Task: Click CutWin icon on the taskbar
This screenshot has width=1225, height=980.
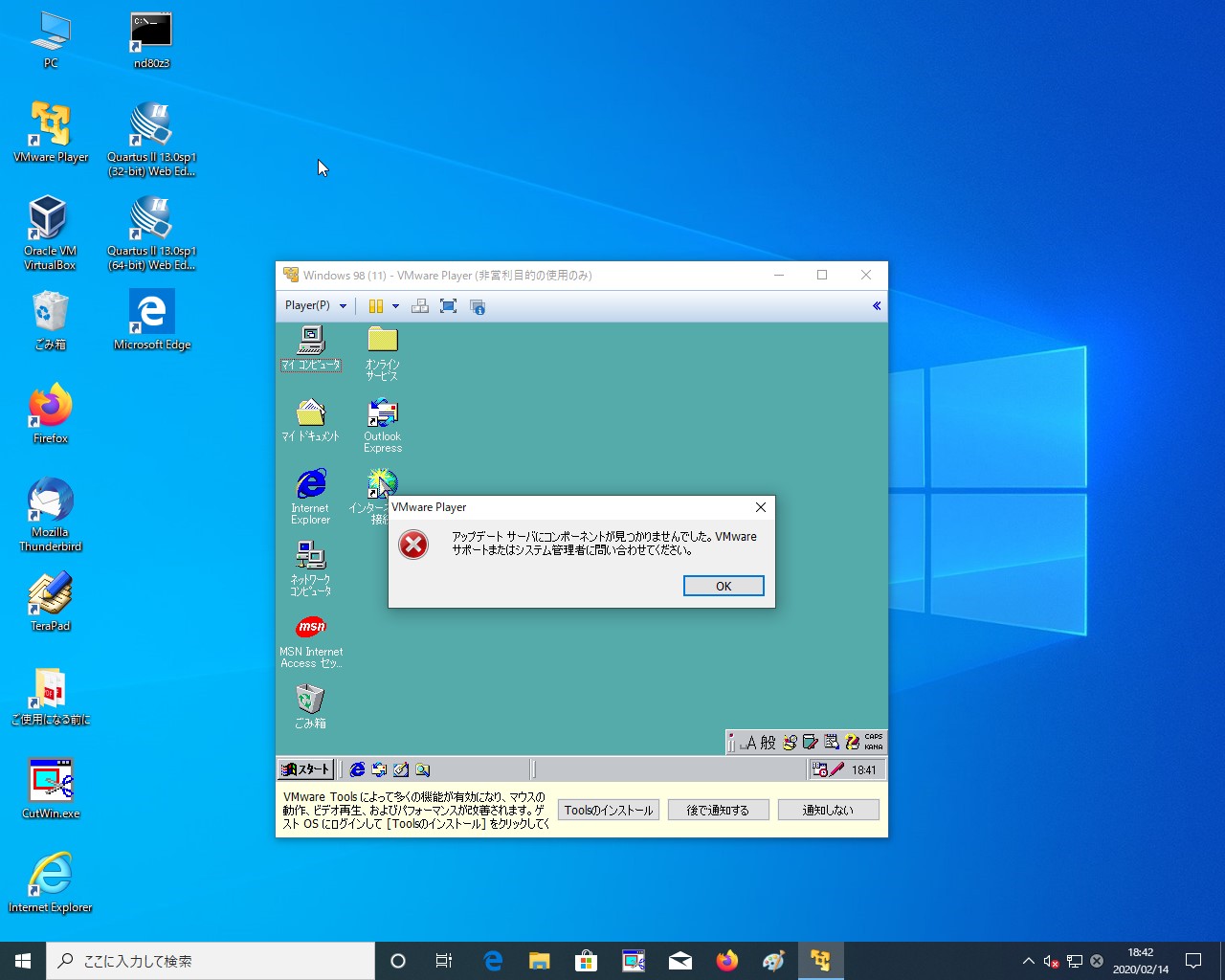Action: (634, 961)
